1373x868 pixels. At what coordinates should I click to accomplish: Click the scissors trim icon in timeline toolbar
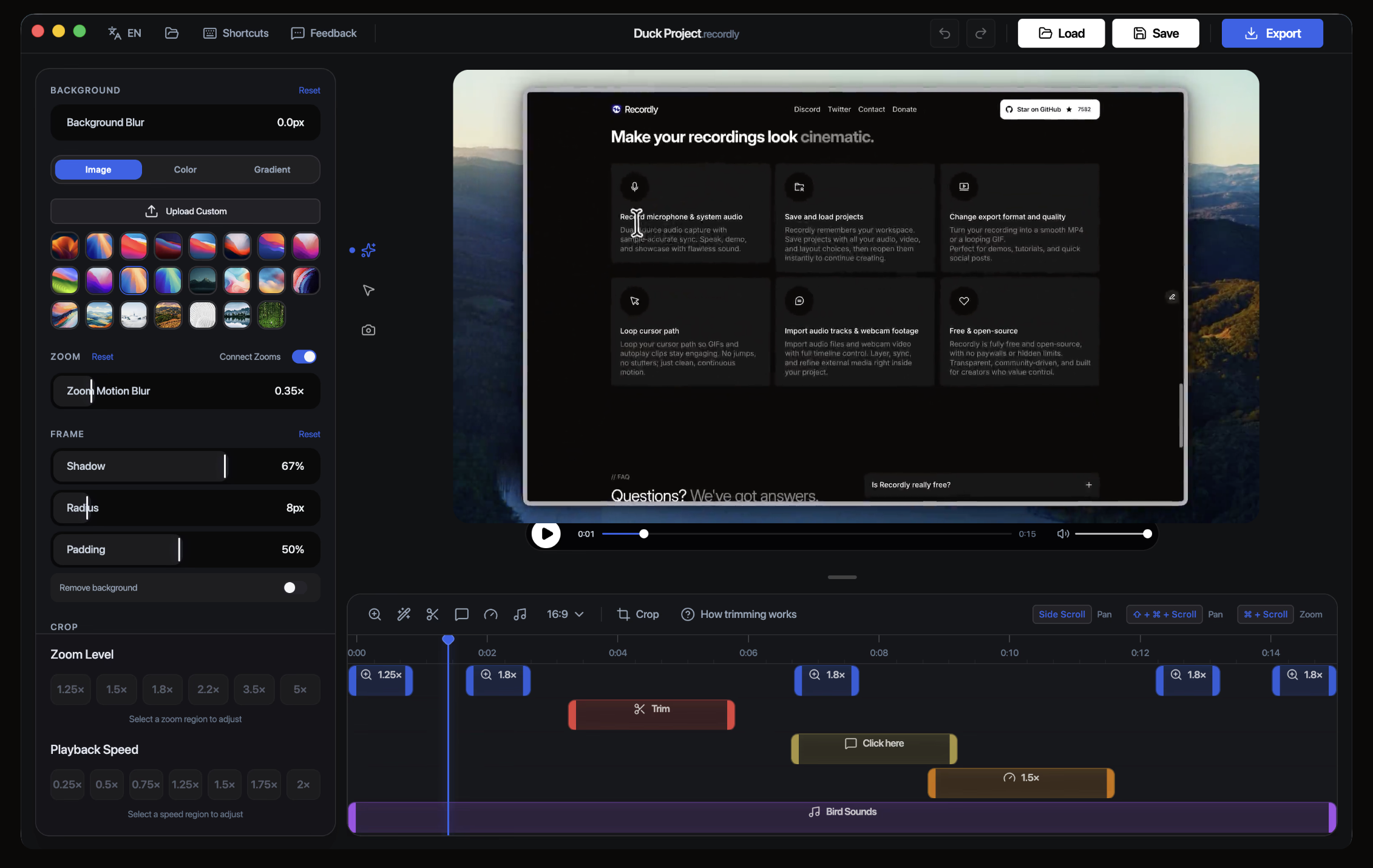(432, 614)
